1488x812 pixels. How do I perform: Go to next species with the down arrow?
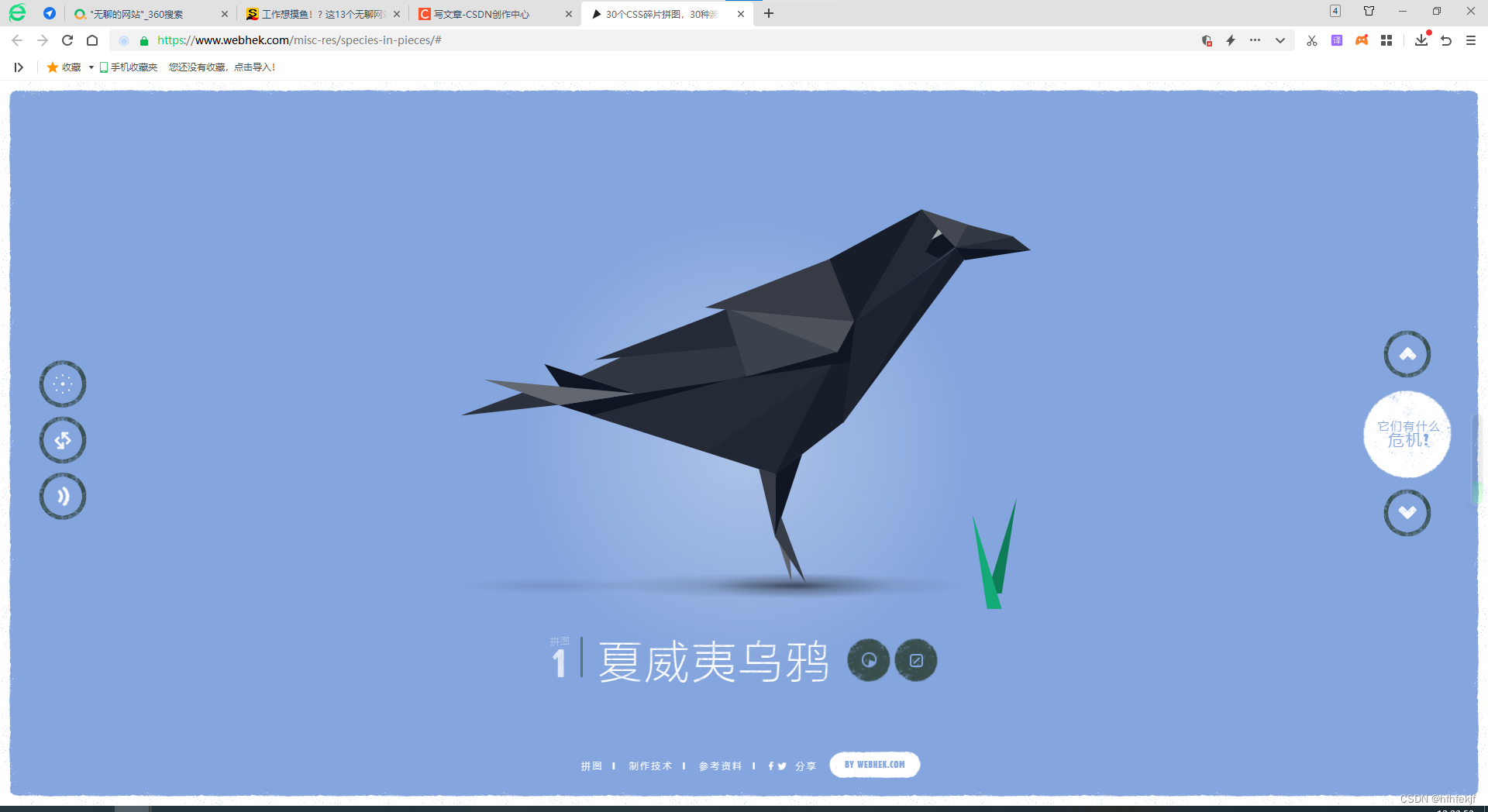(1407, 512)
